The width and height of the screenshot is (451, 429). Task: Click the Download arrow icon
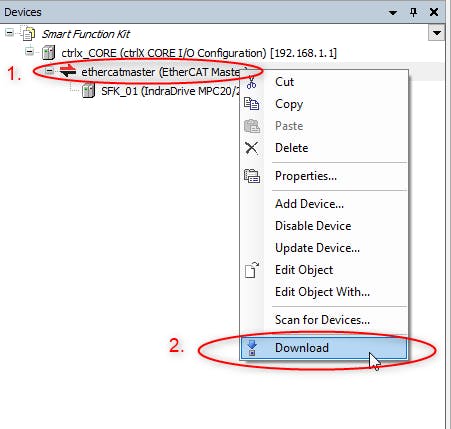252,348
